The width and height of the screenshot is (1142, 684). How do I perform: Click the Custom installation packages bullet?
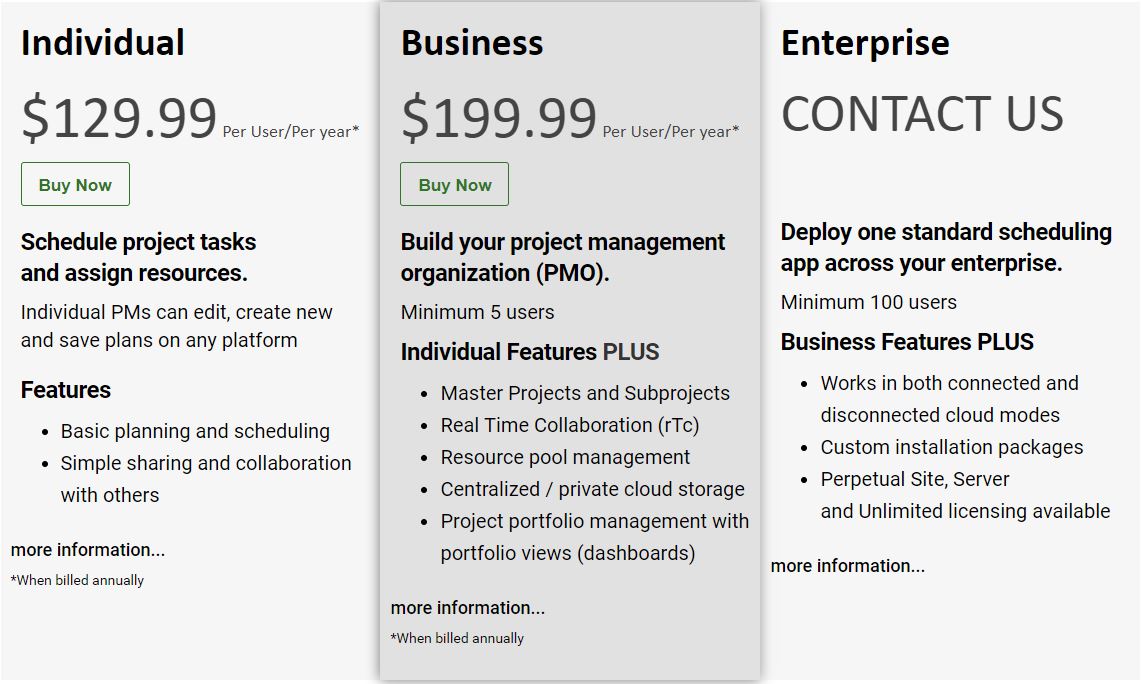coord(952,447)
